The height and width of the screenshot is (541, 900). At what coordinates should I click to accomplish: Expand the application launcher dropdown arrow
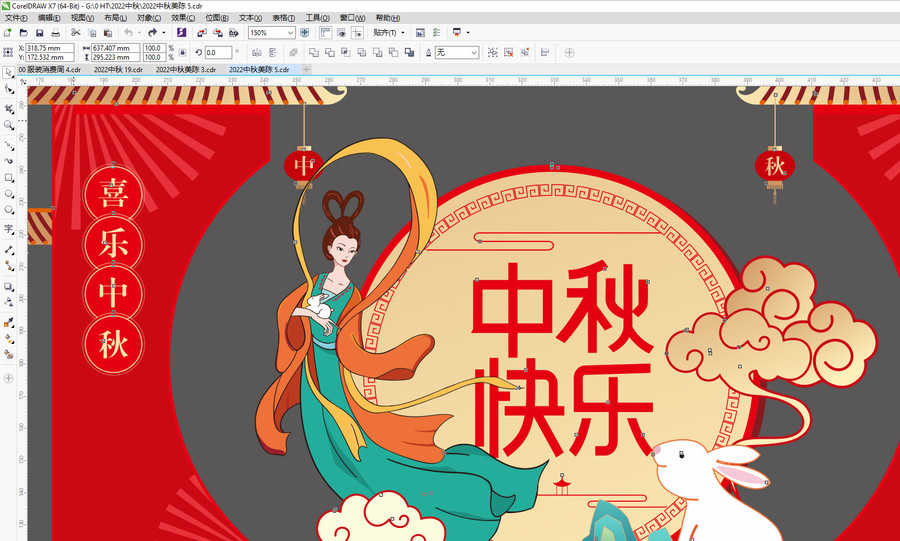point(468,33)
